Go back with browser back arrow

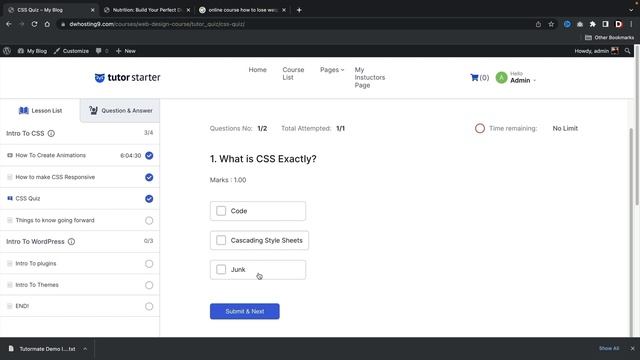(x=9, y=24)
